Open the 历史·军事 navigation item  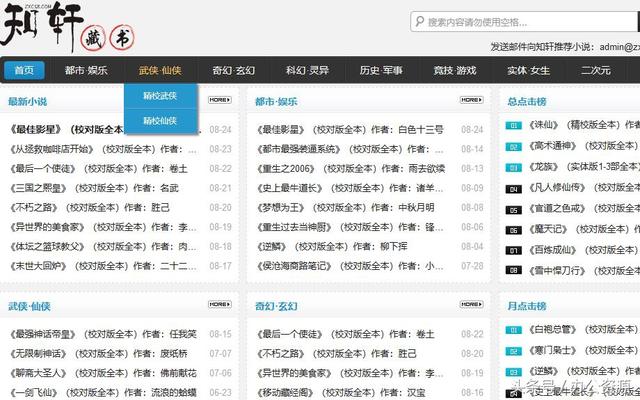pyautogui.click(x=381, y=70)
